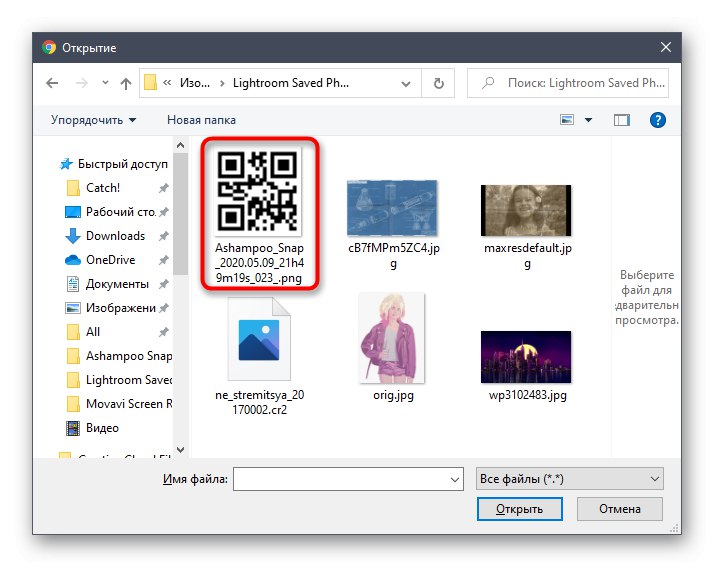Click the search field for Lightroom Saved Photos
Screen dimensions: 714x567
tap(568, 83)
